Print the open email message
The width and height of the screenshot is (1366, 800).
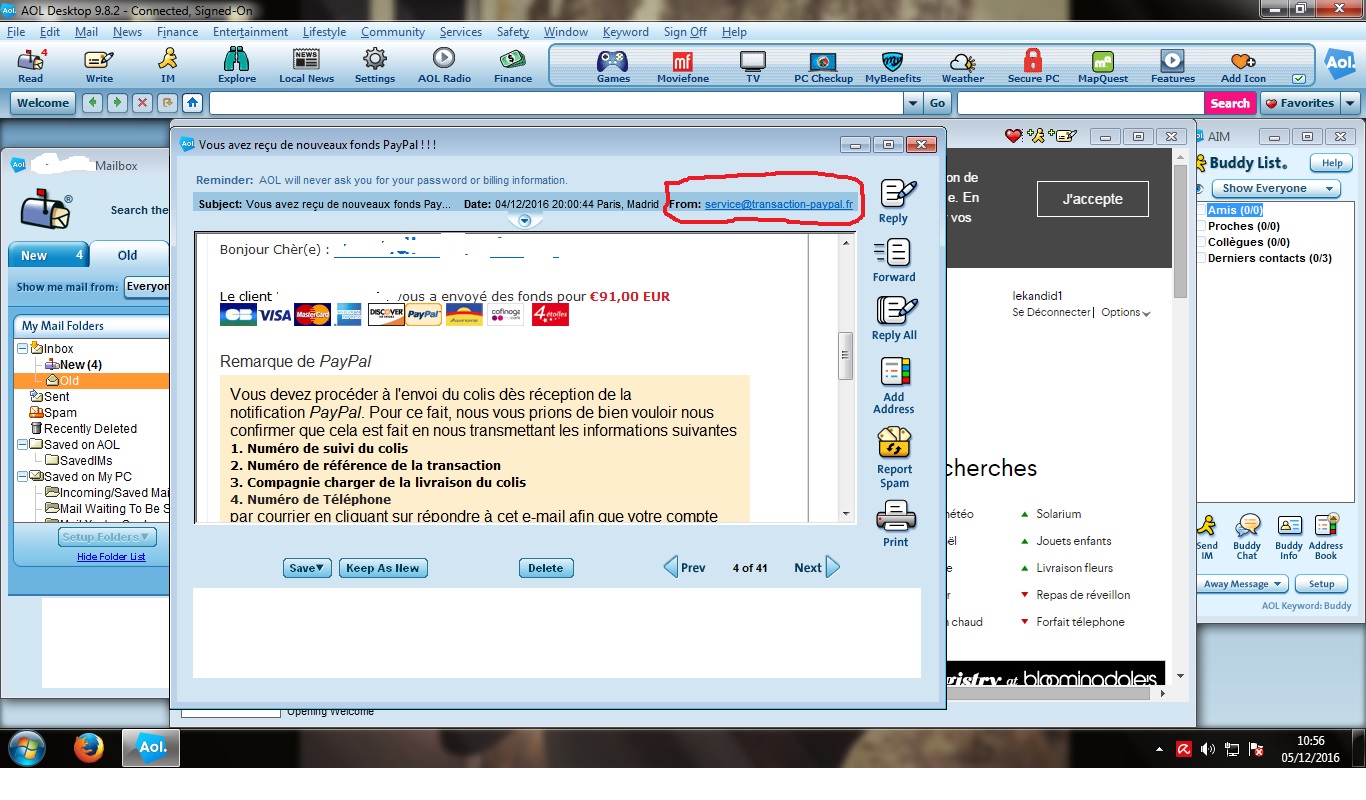895,524
